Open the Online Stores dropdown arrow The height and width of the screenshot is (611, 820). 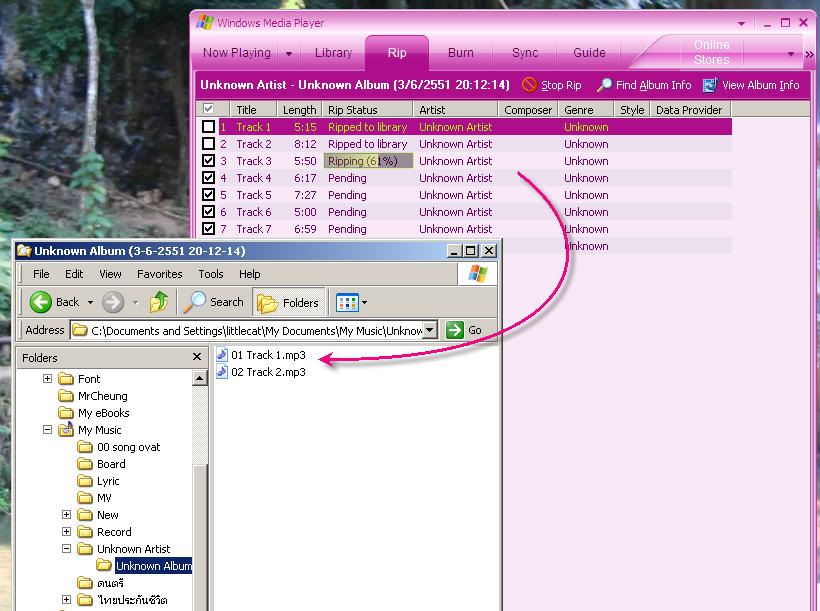pyautogui.click(x=791, y=54)
